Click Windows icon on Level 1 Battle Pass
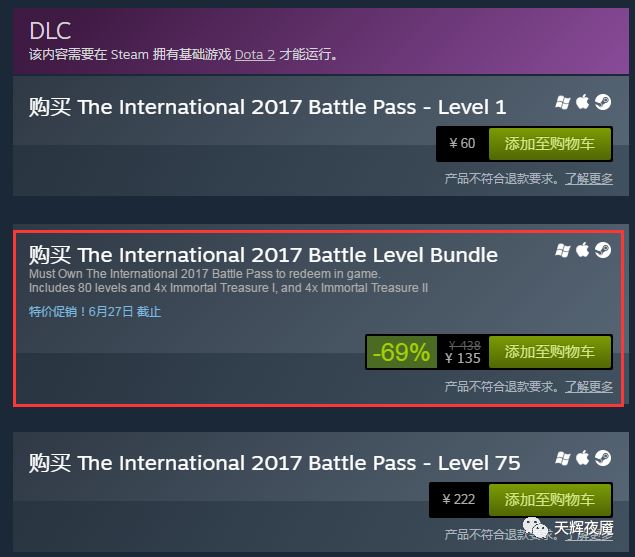The image size is (635, 557). (563, 102)
